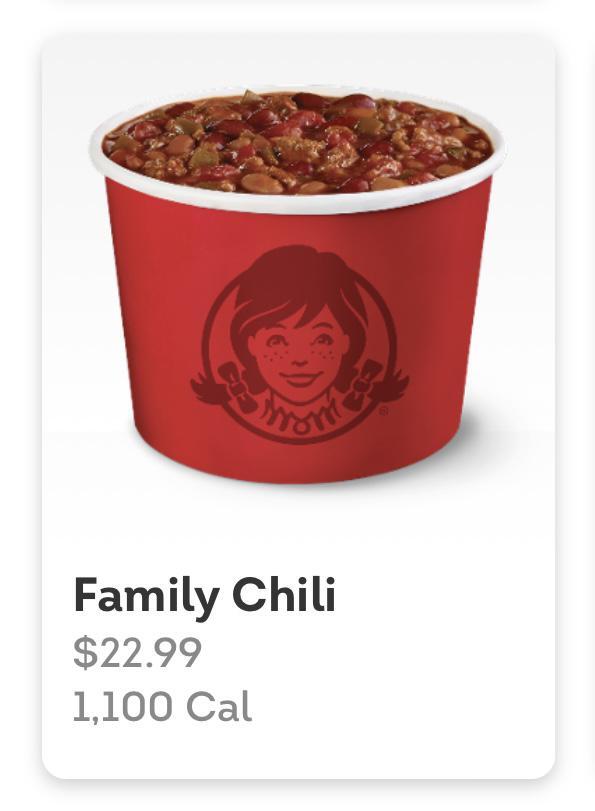The image size is (595, 811).
Task: Tap the freckled face in the logo
Action: (299, 354)
